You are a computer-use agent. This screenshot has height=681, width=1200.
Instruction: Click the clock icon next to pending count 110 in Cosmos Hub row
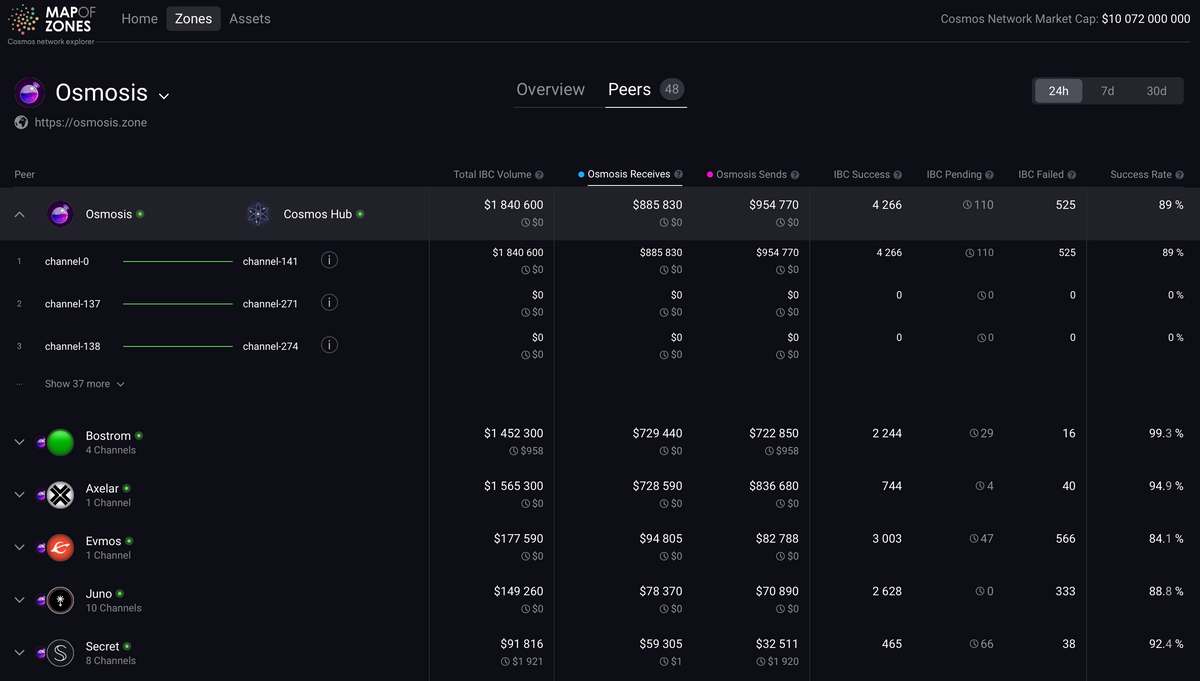pos(968,205)
